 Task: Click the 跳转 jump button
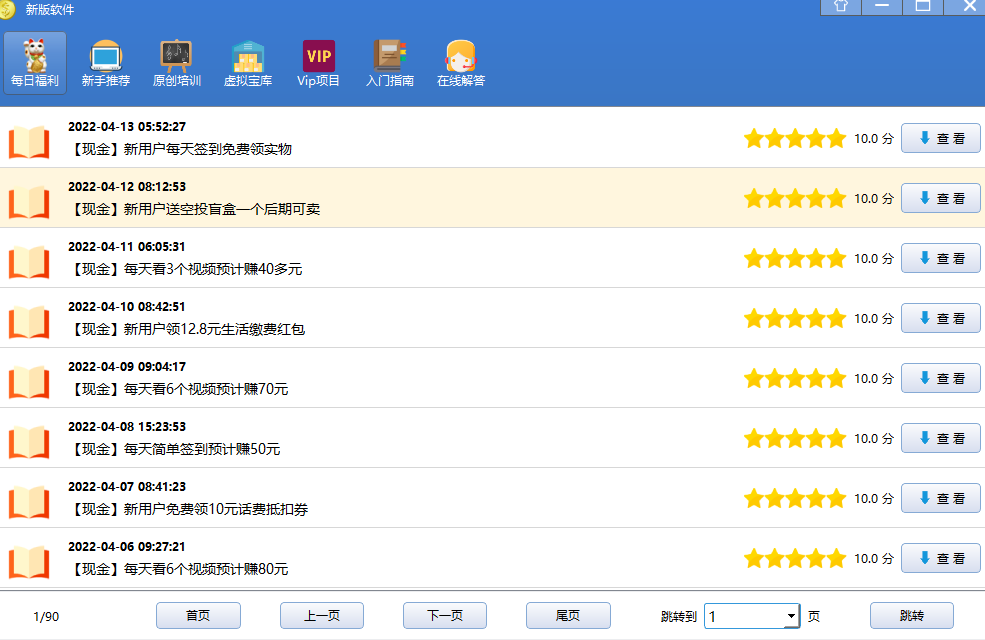coord(912,616)
